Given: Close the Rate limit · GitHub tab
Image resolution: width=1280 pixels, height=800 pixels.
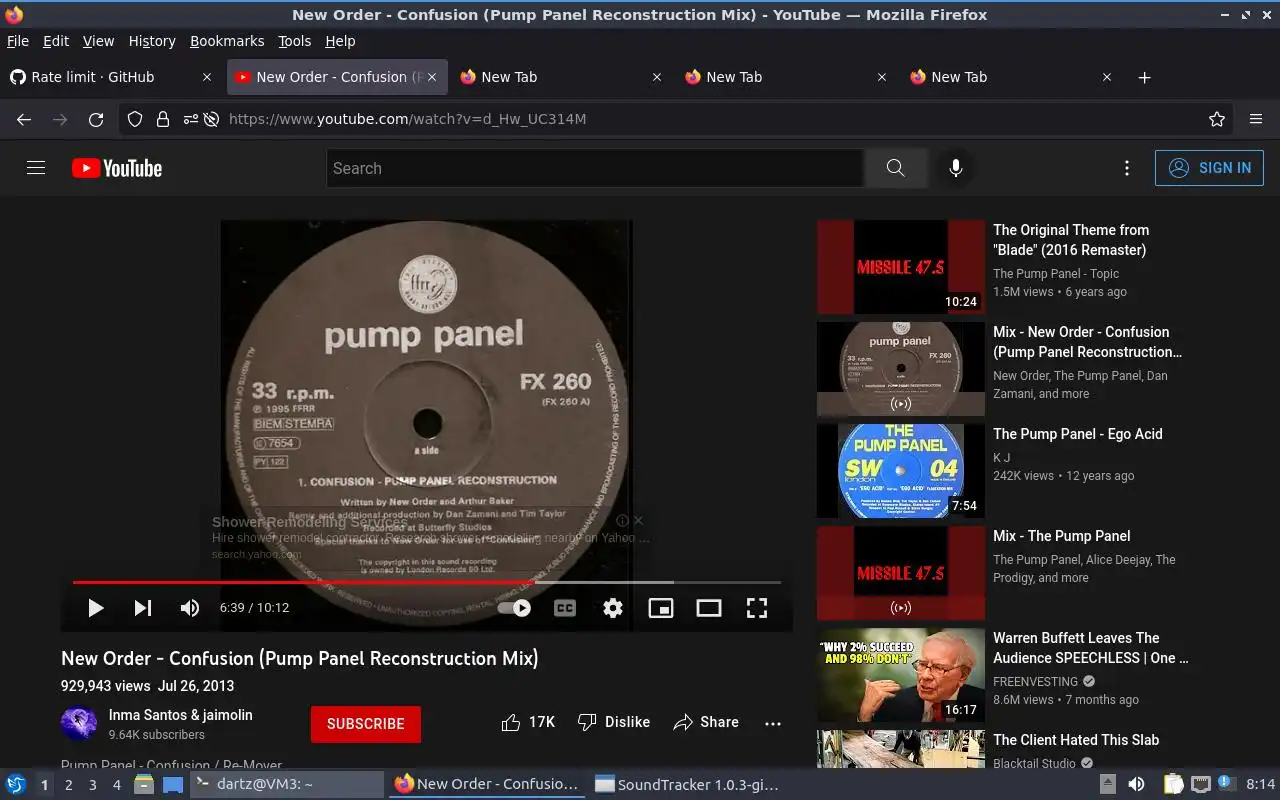Looking at the screenshot, I should click(207, 77).
